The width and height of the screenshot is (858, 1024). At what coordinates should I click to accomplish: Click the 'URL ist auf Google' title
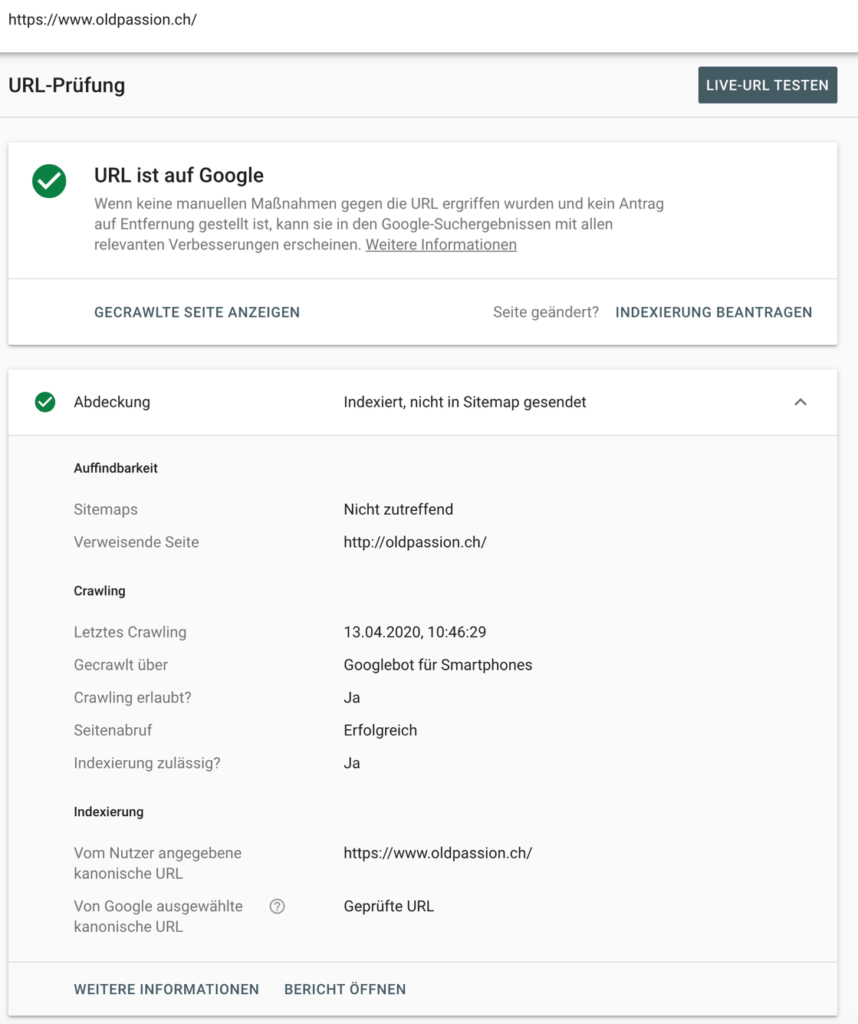[x=179, y=175]
